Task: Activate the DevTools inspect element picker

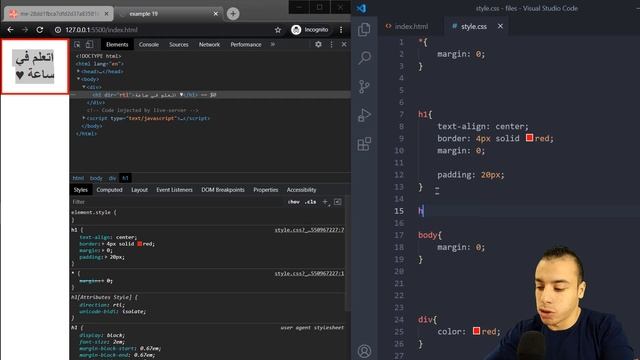Action: (x=77, y=44)
